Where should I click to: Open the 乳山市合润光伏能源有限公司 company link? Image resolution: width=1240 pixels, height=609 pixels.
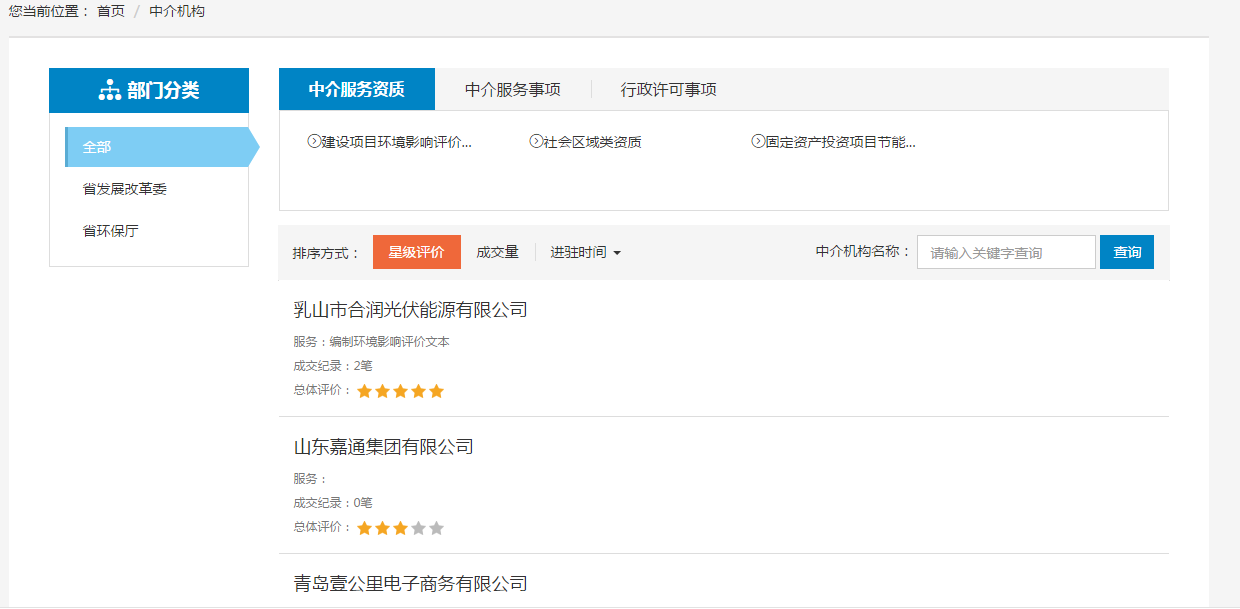(x=410, y=310)
